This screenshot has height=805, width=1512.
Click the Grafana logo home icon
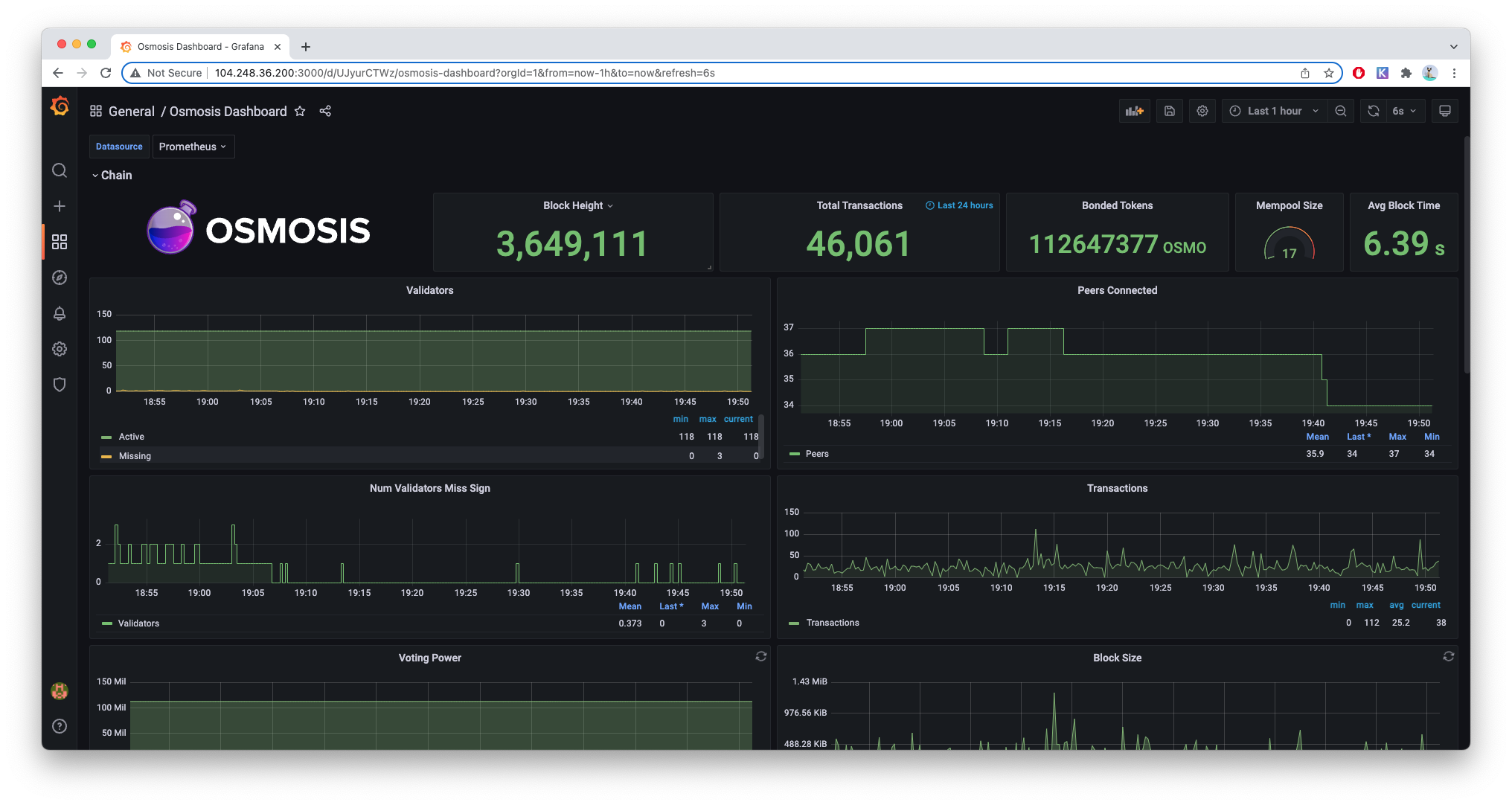[x=60, y=107]
